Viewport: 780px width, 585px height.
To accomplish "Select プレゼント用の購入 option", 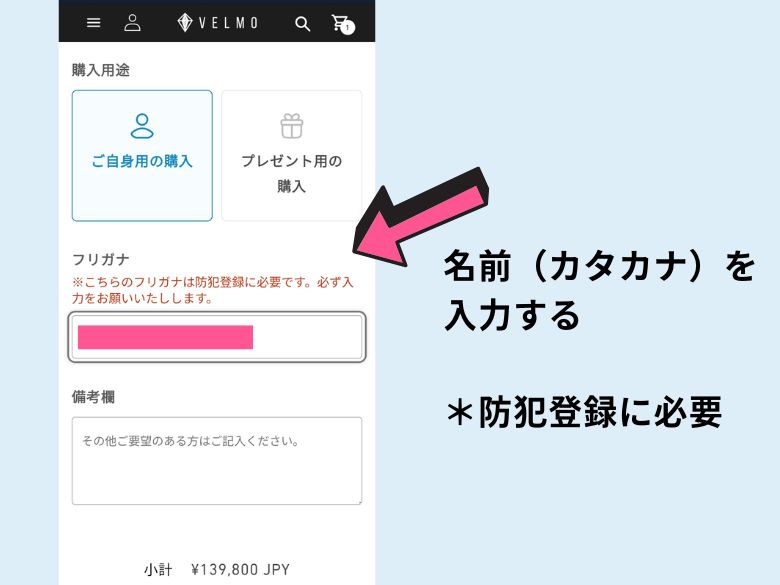I will pos(292,156).
